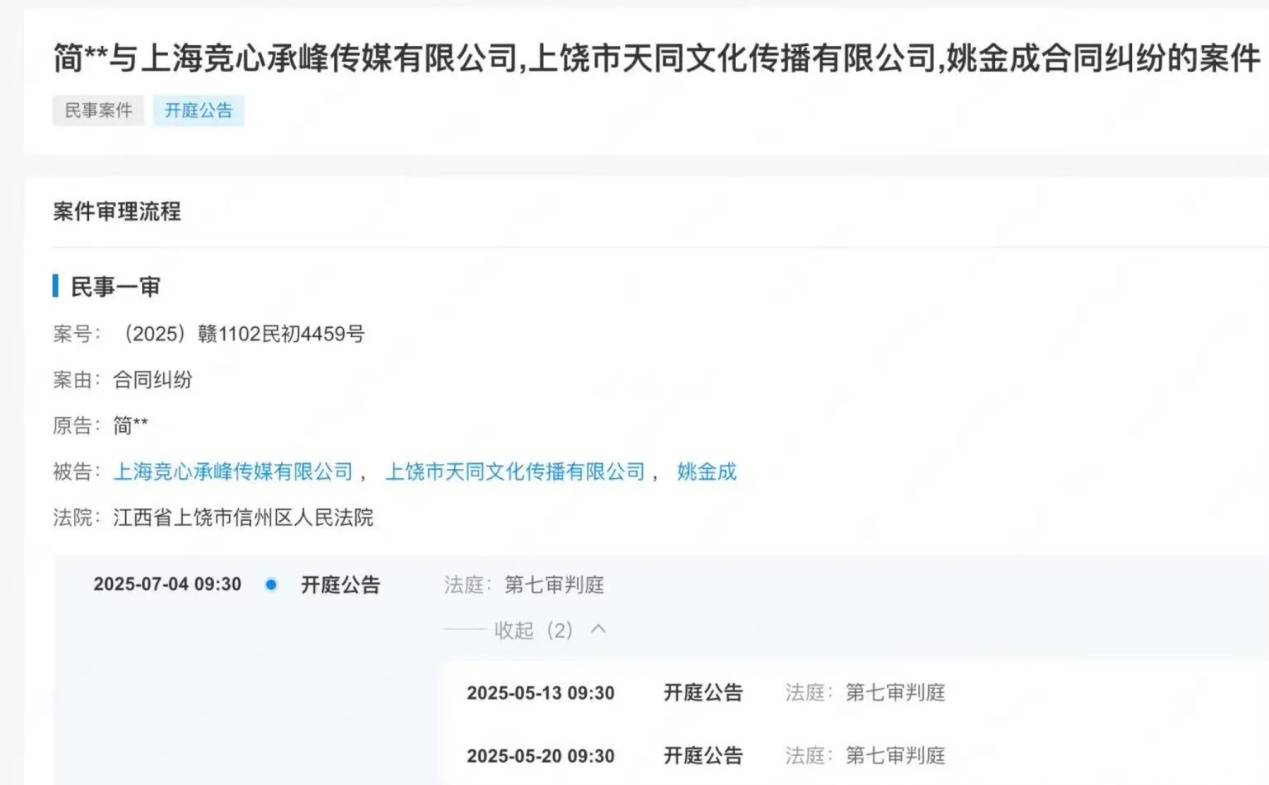The image size is (1269, 785).
Task: Click 第七审判庭 in the 2025-05-20 row
Action: (x=895, y=756)
